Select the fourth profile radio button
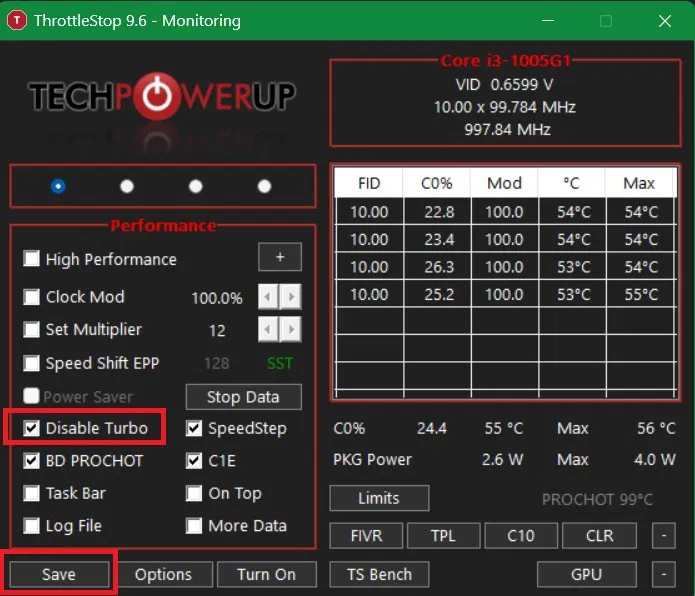 click(x=264, y=186)
